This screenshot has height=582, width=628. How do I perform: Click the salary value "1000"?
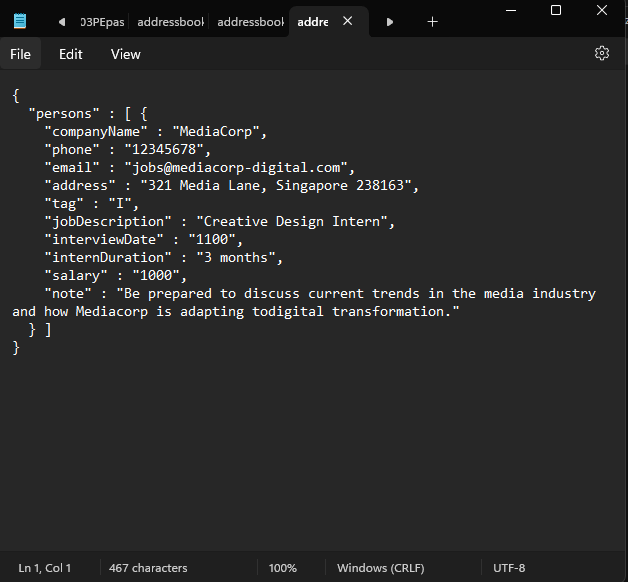click(156, 276)
